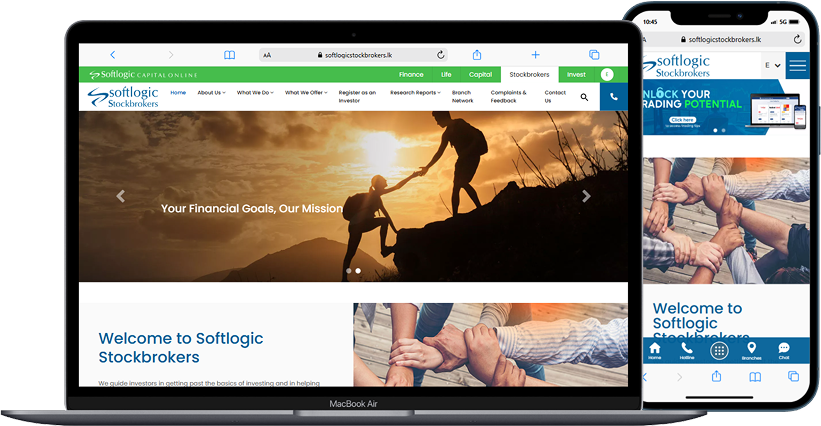Show next hero slide with right arrow
The height and width of the screenshot is (426, 821).
coord(586,196)
